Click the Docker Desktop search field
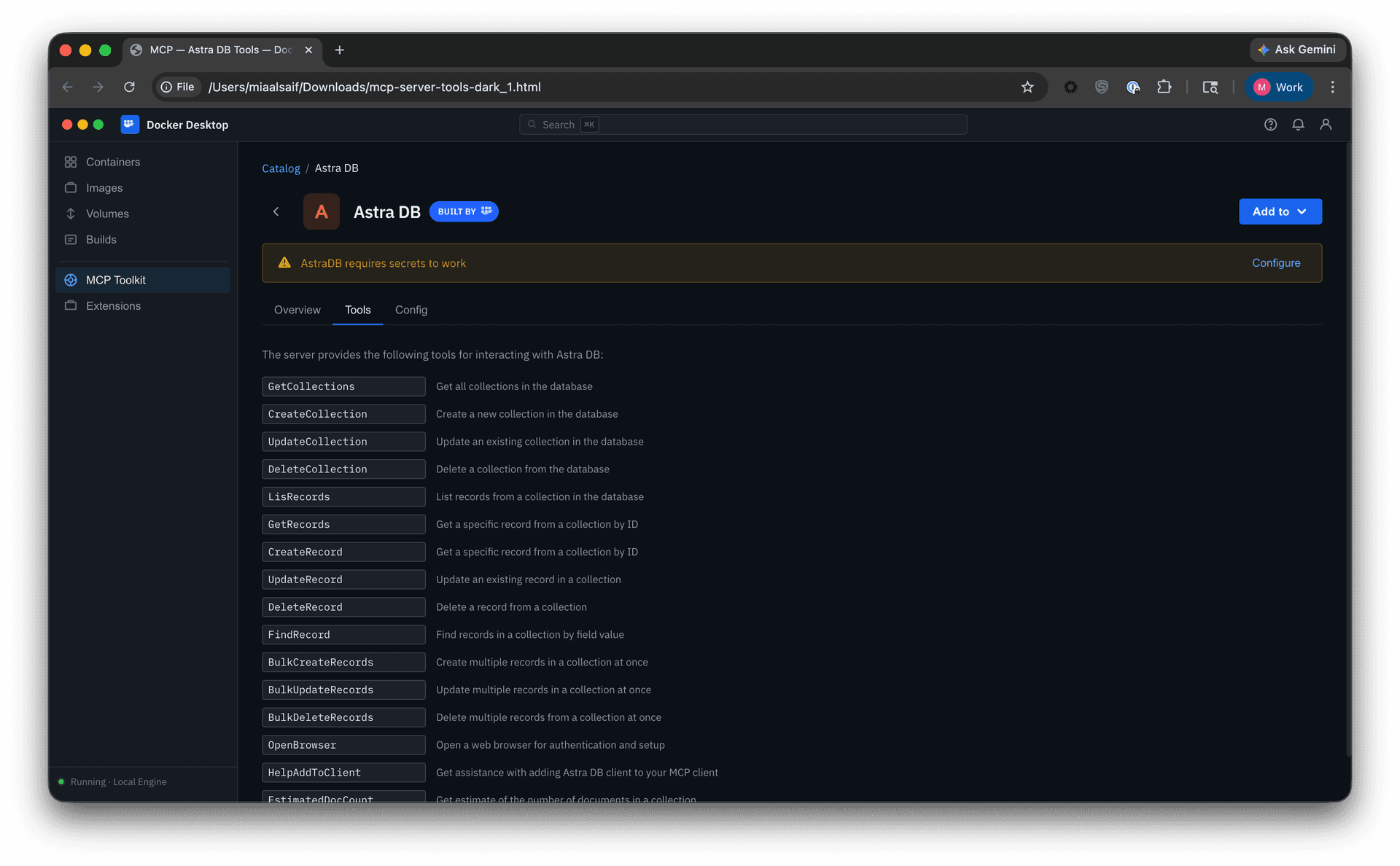This screenshot has width=1400, height=866. pyautogui.click(x=743, y=125)
